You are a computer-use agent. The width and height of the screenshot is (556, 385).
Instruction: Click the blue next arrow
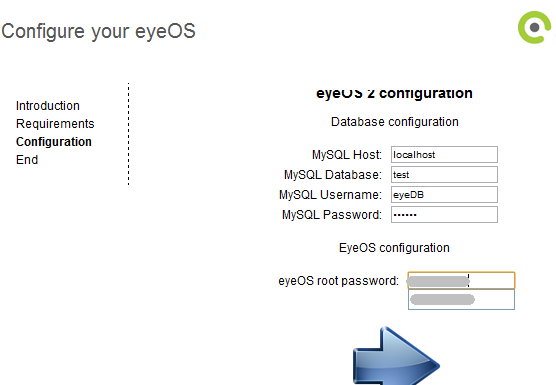396,356
